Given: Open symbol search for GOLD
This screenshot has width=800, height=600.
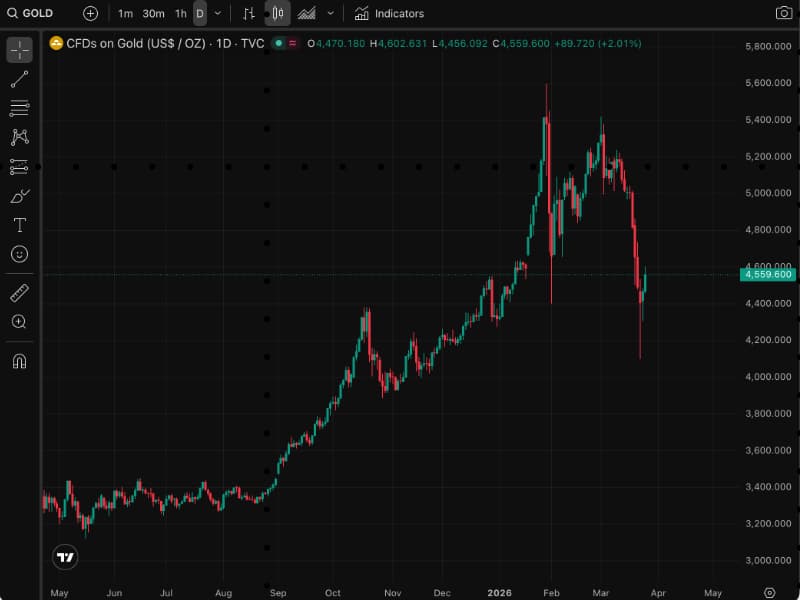Looking at the screenshot, I should tap(30, 13).
